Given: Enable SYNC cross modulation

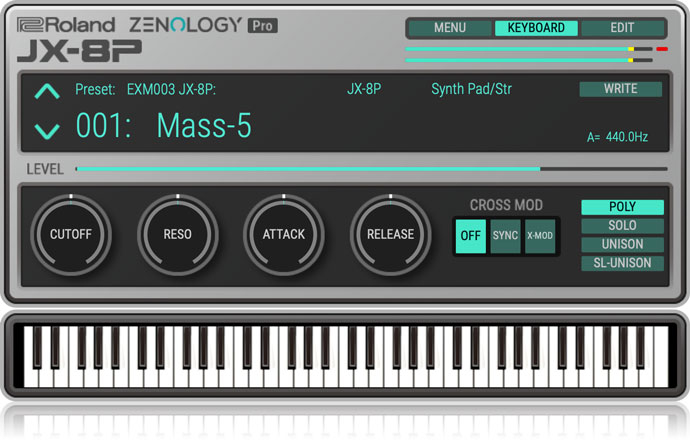Looking at the screenshot, I should tap(505, 235).
